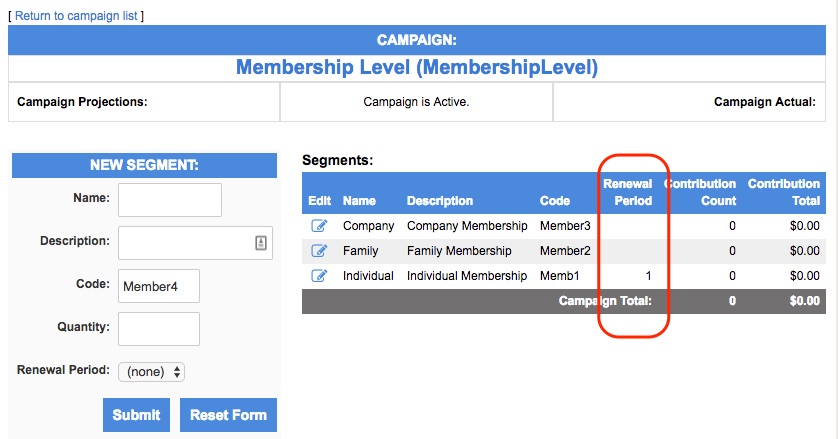Click the Name column header in Segments
Viewport: 838px width, 439px height.
pyautogui.click(x=359, y=201)
